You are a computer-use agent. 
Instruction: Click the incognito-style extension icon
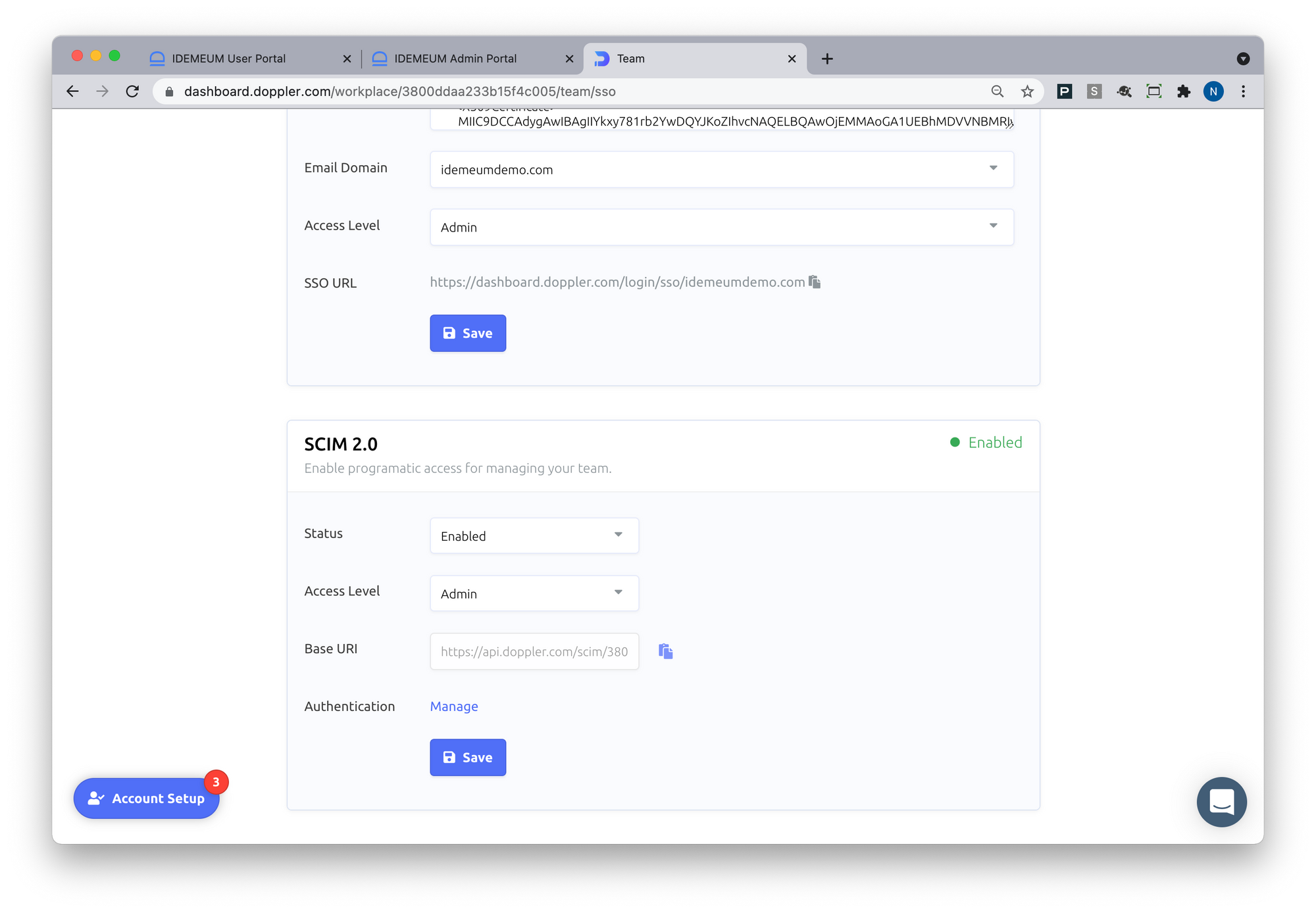pos(1124,91)
